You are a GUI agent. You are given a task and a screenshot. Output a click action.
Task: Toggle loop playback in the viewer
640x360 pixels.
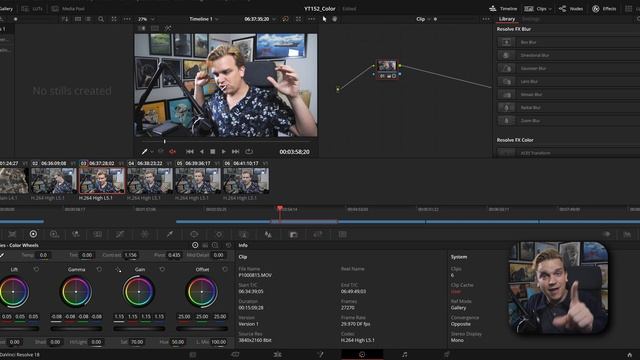coord(249,151)
